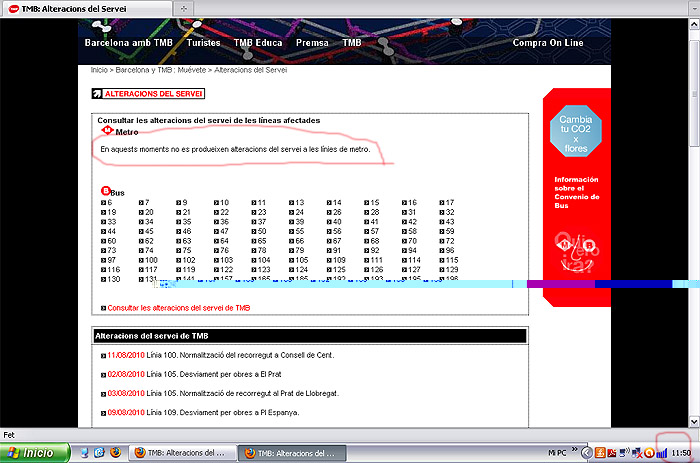
Task: Launch Firefox from quick launch
Action: coord(115,453)
